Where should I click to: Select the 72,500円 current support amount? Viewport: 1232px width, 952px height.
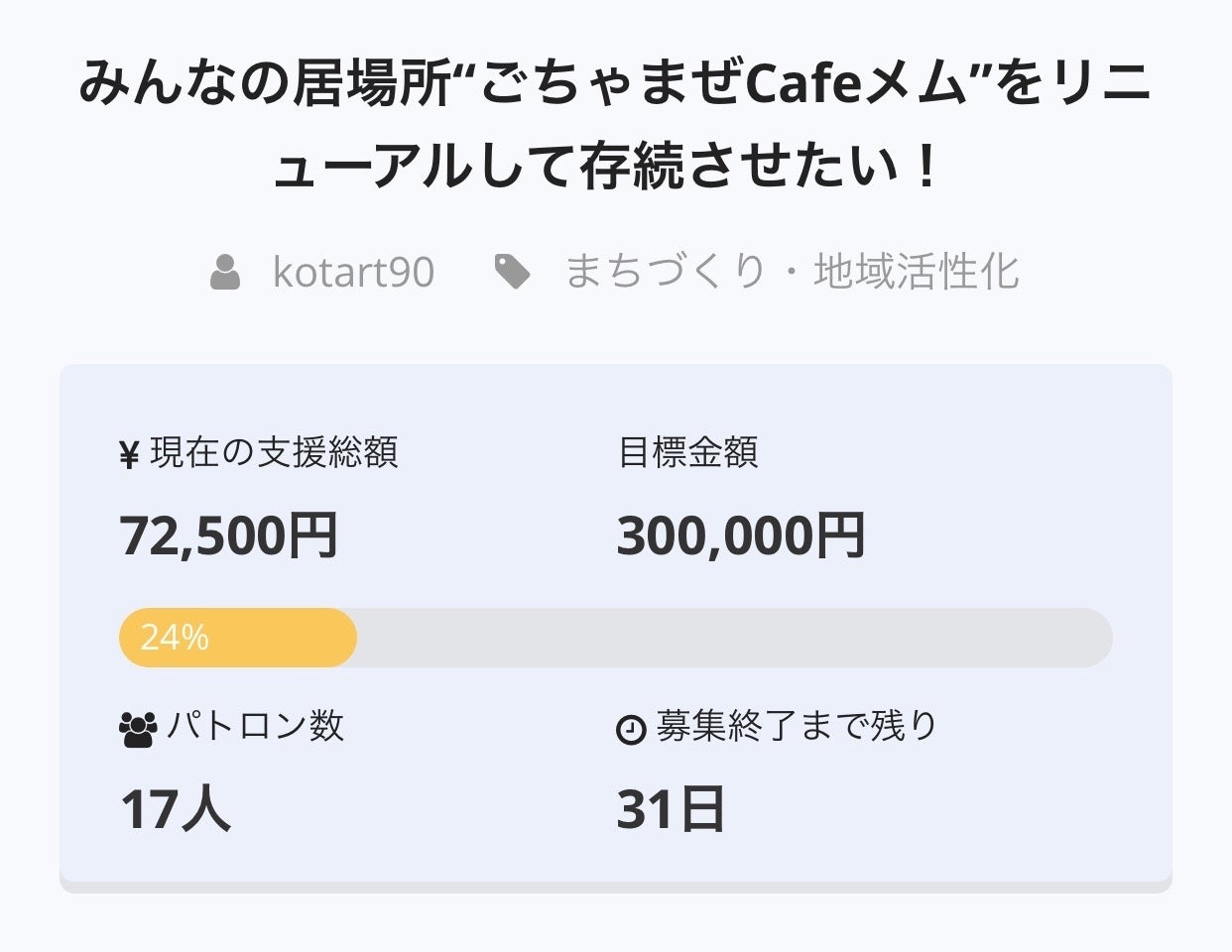[229, 535]
